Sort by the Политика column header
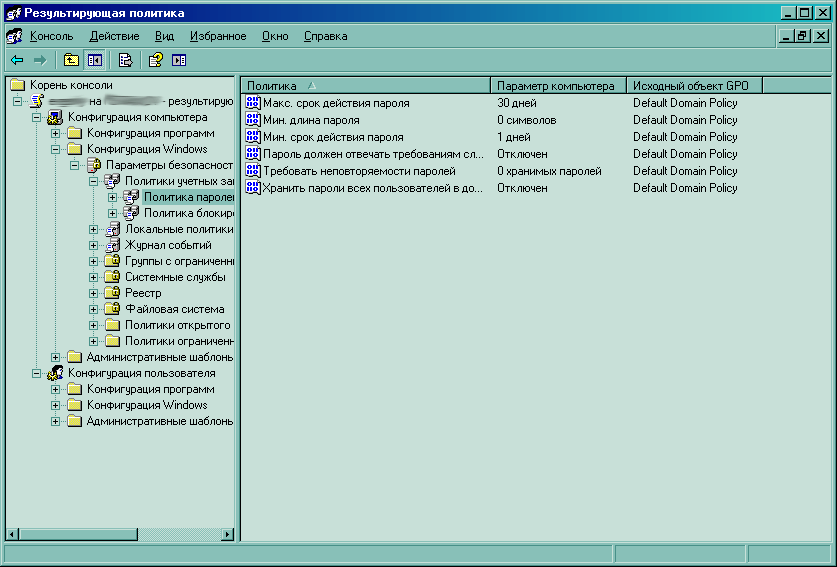The width and height of the screenshot is (837, 567). (x=366, y=85)
